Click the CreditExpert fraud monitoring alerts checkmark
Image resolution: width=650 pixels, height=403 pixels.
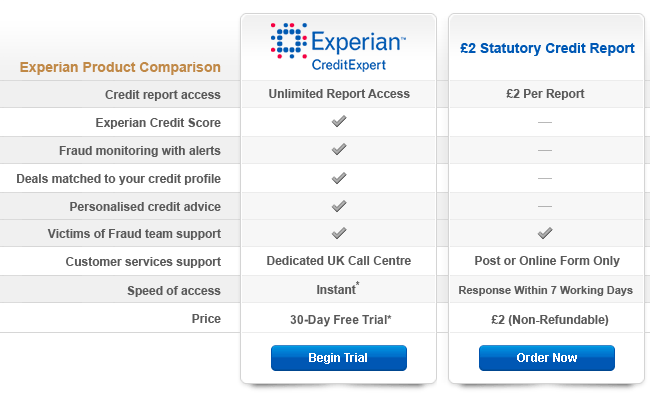click(x=339, y=149)
